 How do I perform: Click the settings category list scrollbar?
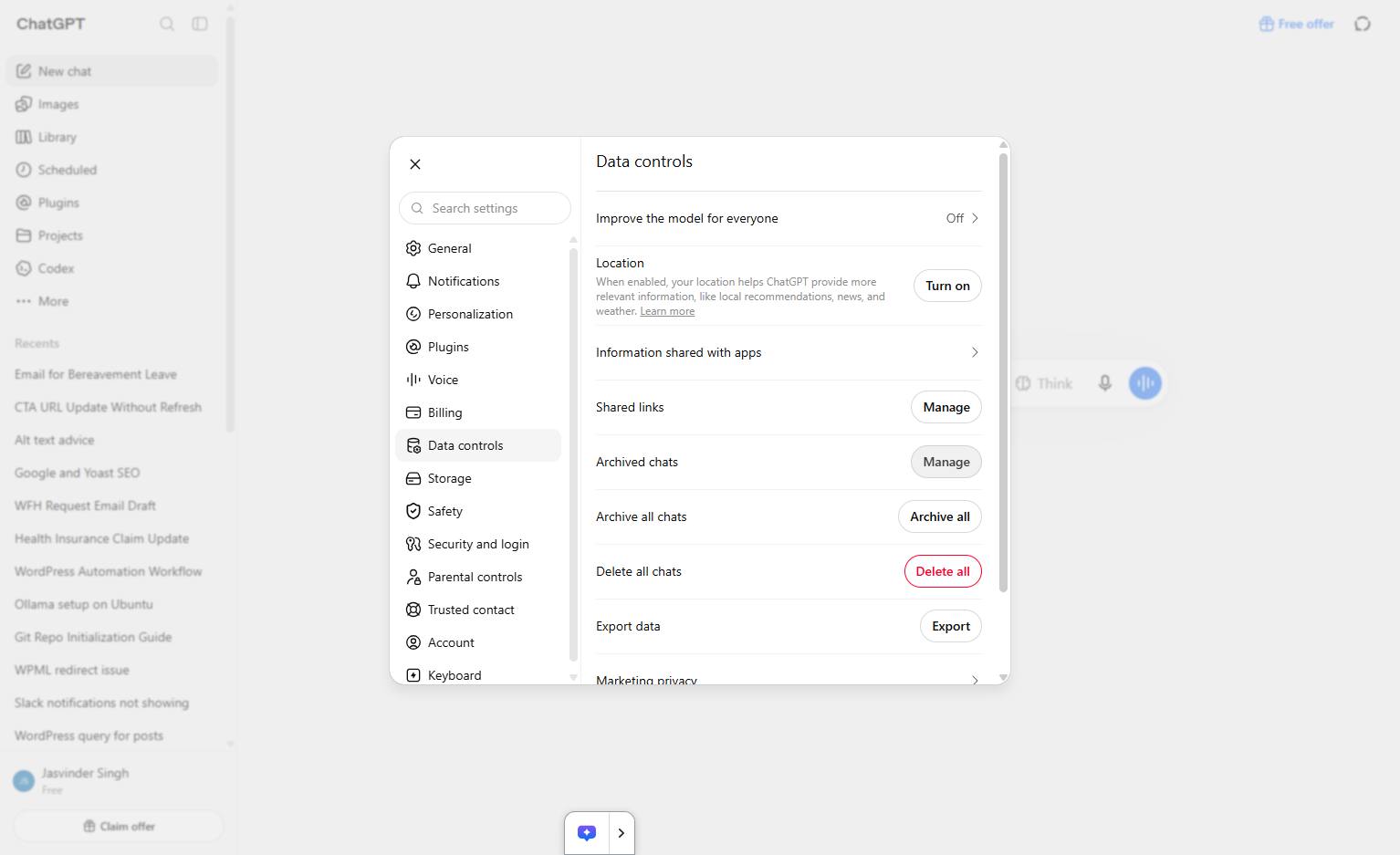[x=573, y=454]
